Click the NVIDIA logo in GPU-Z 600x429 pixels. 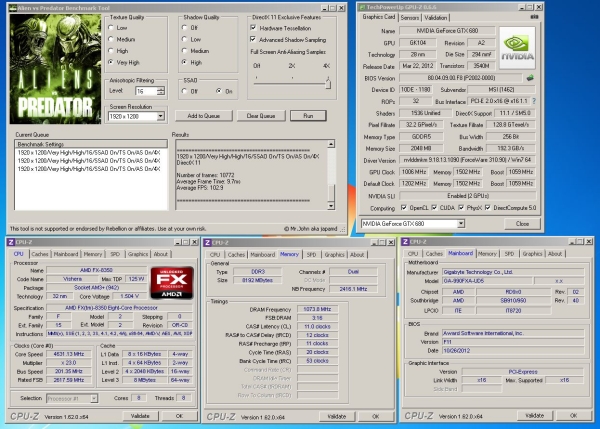[x=517, y=48]
